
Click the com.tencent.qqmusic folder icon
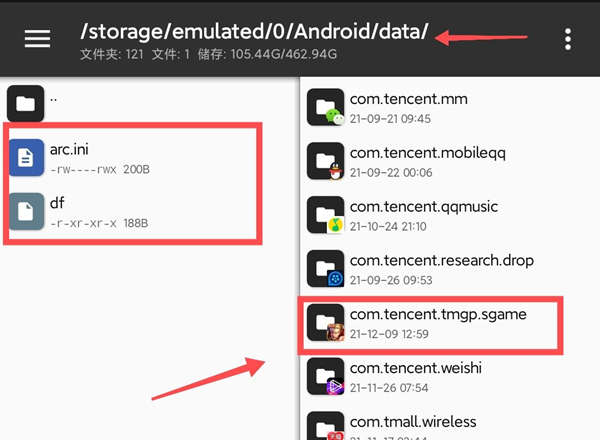326,215
